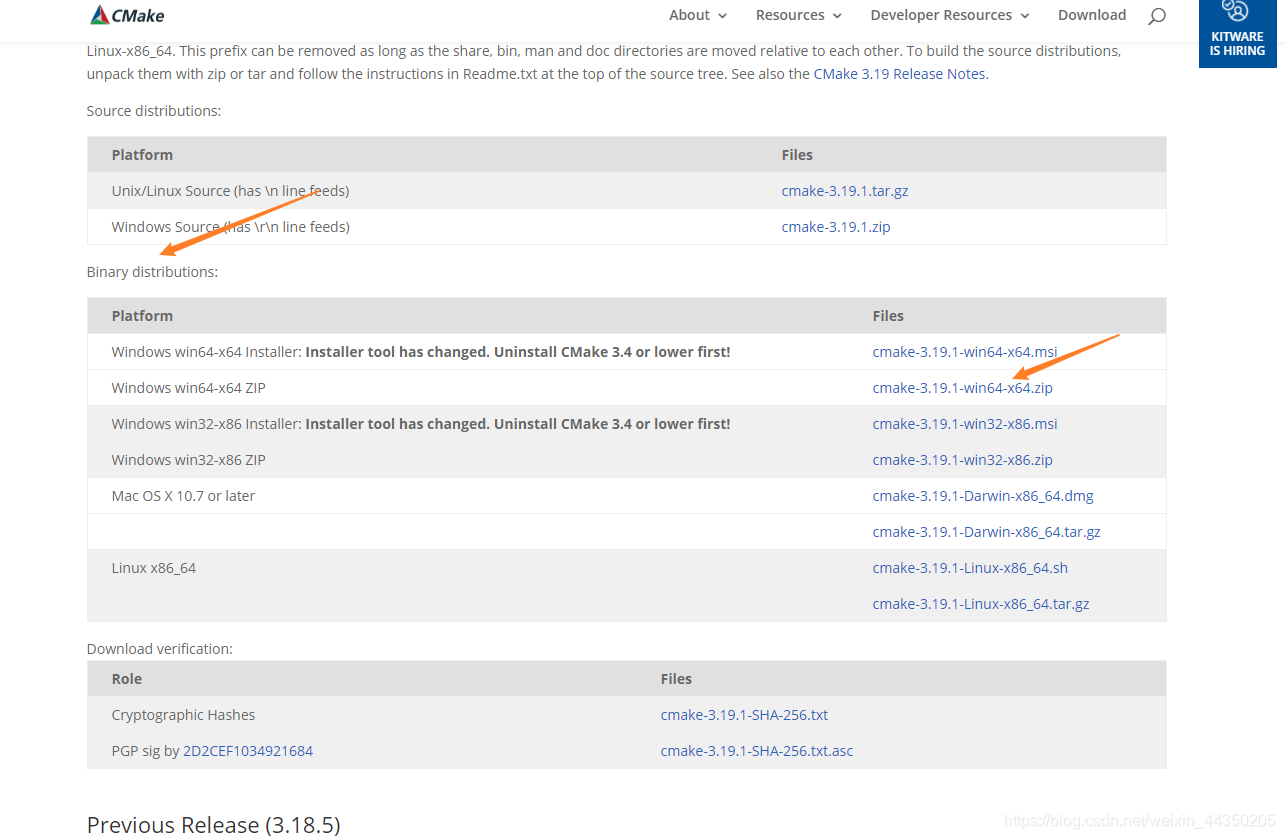Click 'Source distributions:' label
This screenshot has width=1285, height=839.
click(154, 111)
